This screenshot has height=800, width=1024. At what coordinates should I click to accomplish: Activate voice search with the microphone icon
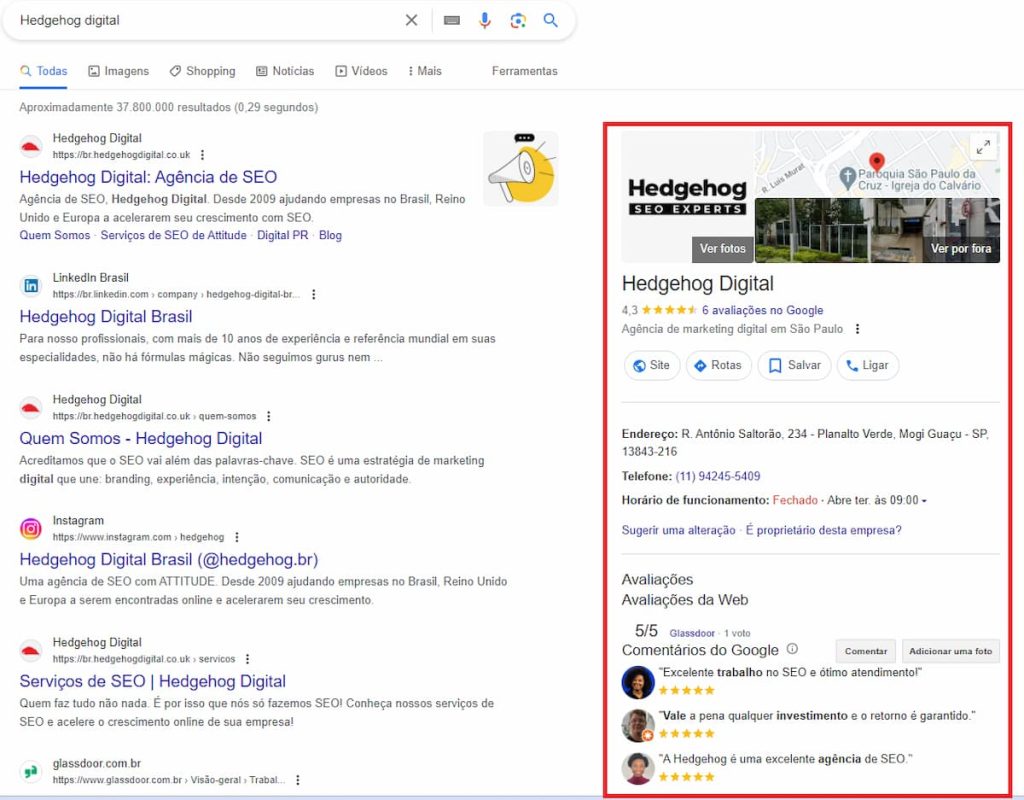(x=485, y=20)
